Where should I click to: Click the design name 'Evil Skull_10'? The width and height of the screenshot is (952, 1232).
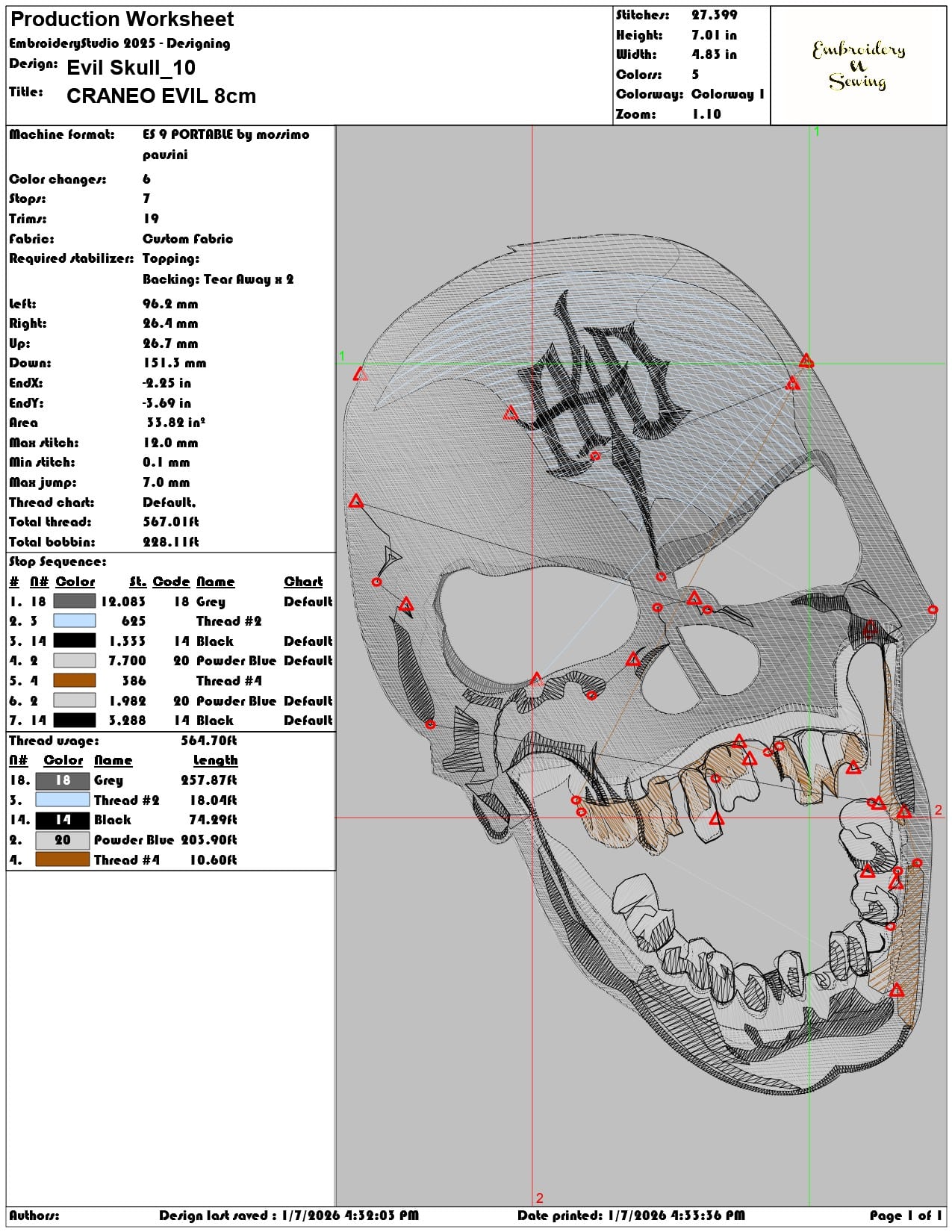[x=131, y=67]
